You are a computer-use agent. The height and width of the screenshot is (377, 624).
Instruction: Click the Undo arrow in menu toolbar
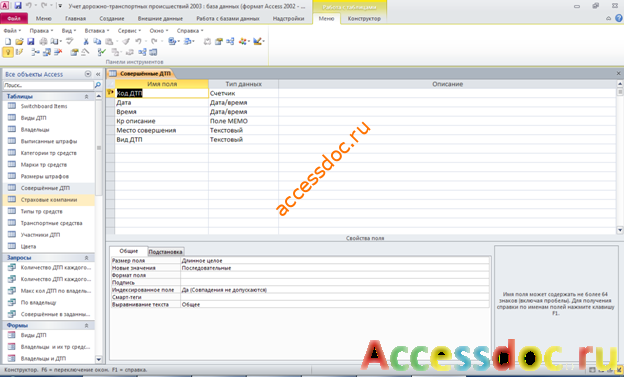(138, 41)
